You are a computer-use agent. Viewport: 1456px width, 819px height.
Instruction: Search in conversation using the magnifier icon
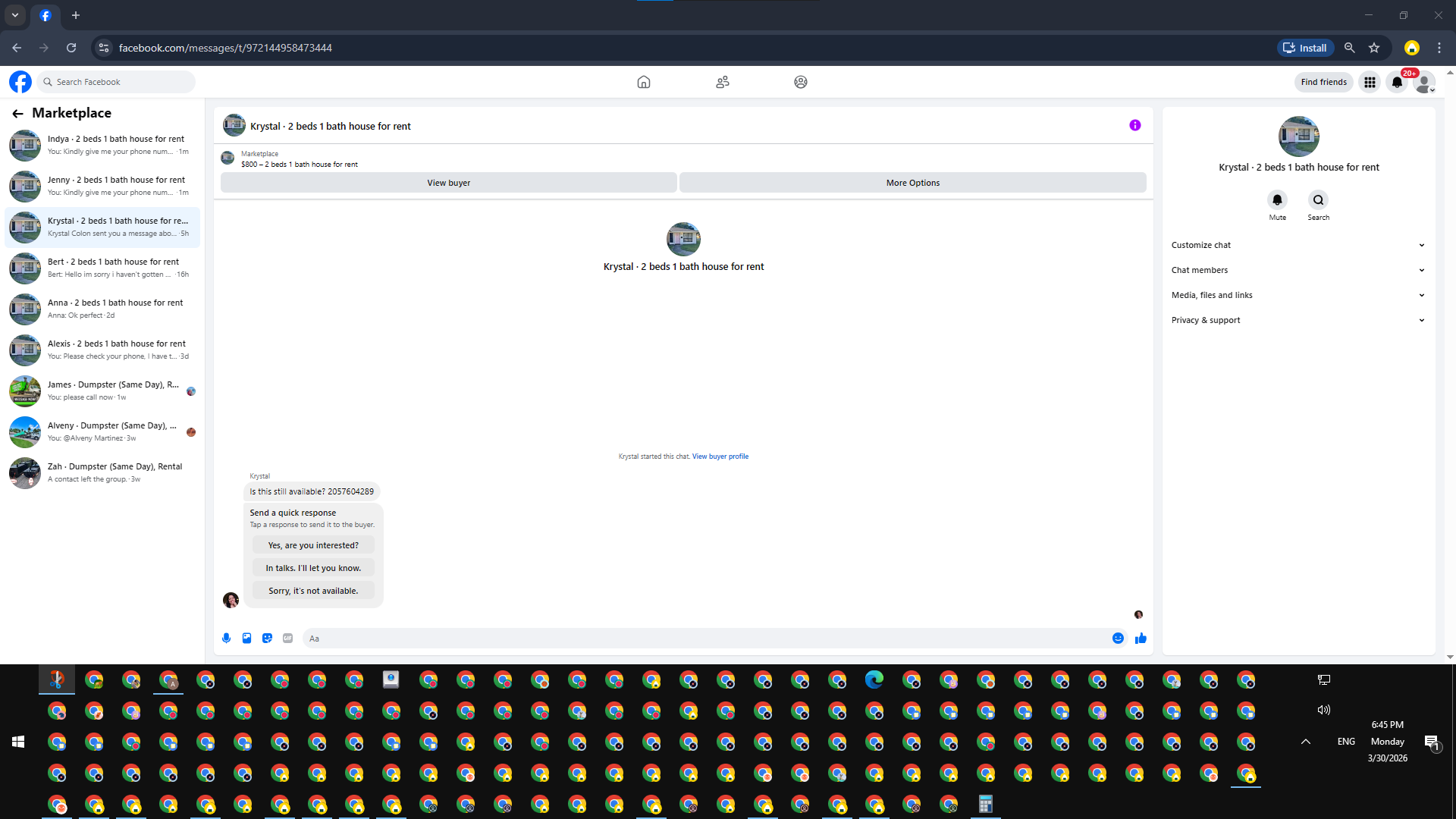(1318, 200)
